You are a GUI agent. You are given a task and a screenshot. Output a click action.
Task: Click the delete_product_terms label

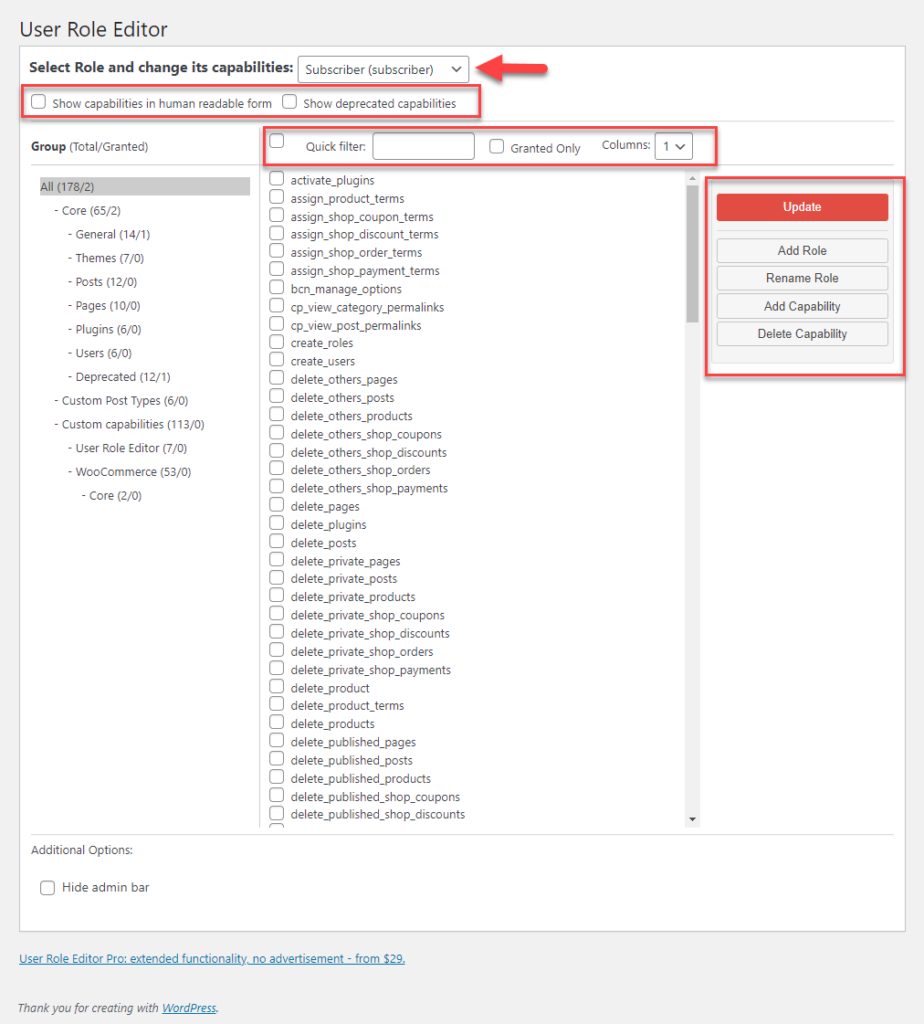(347, 706)
